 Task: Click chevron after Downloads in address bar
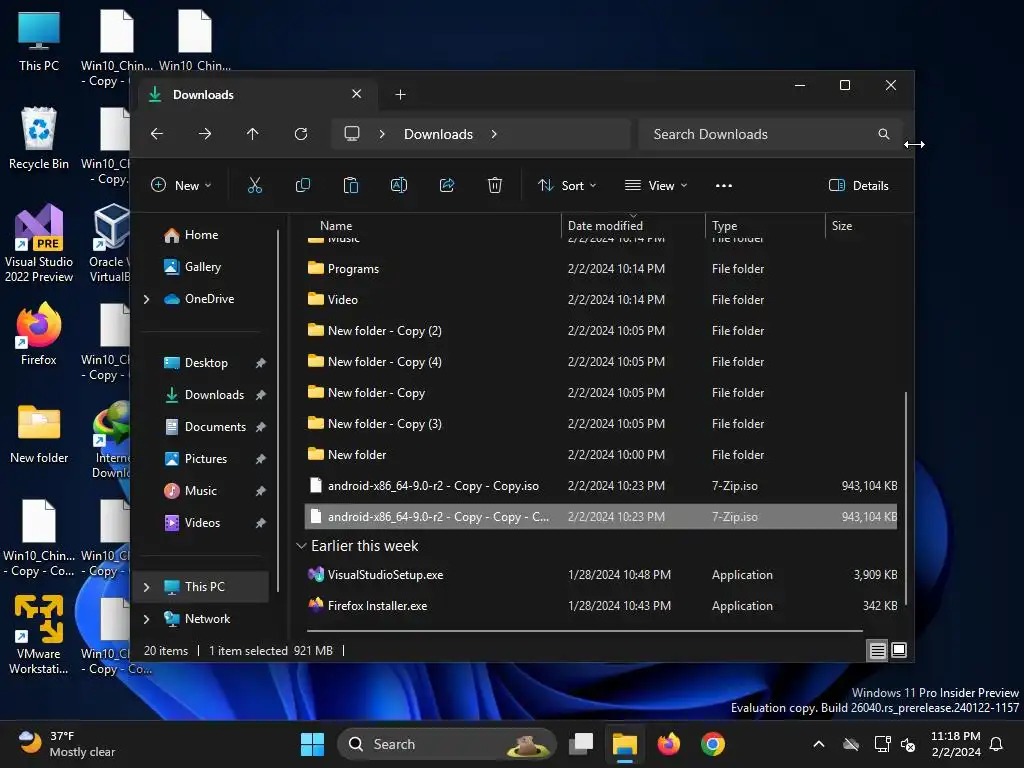(494, 134)
